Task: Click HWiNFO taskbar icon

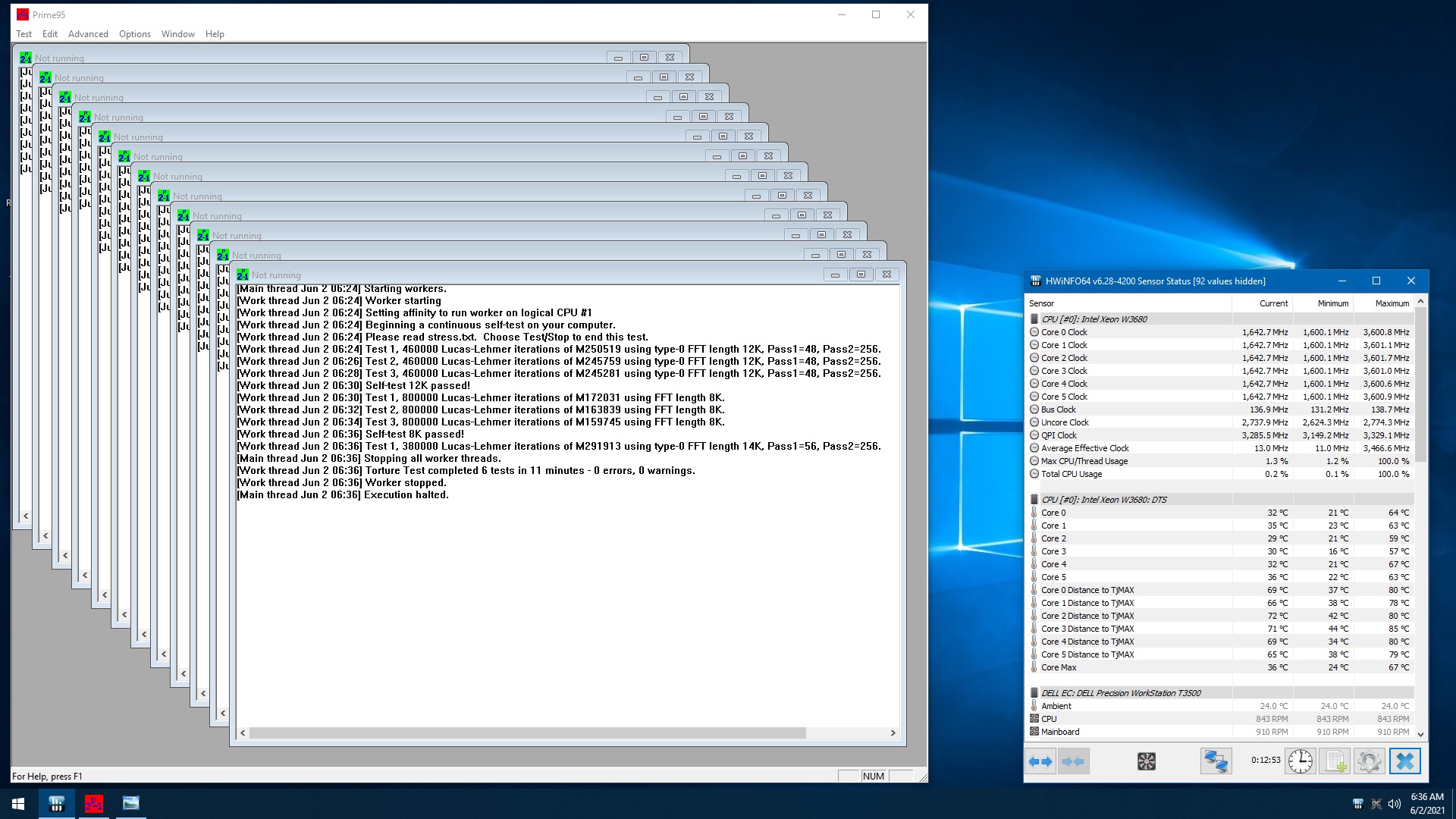Action: (x=57, y=804)
